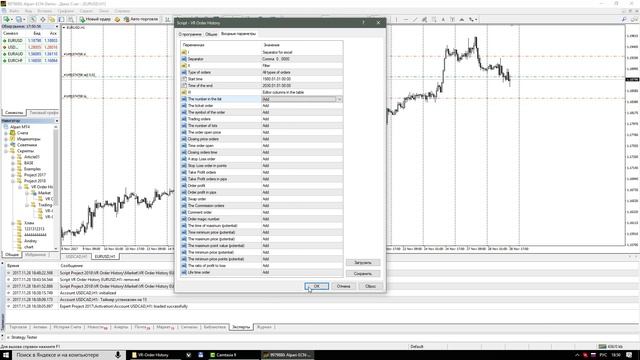Click the new chart toolbar icon
Viewport: 640px width, 360px height.
(x=7, y=19)
